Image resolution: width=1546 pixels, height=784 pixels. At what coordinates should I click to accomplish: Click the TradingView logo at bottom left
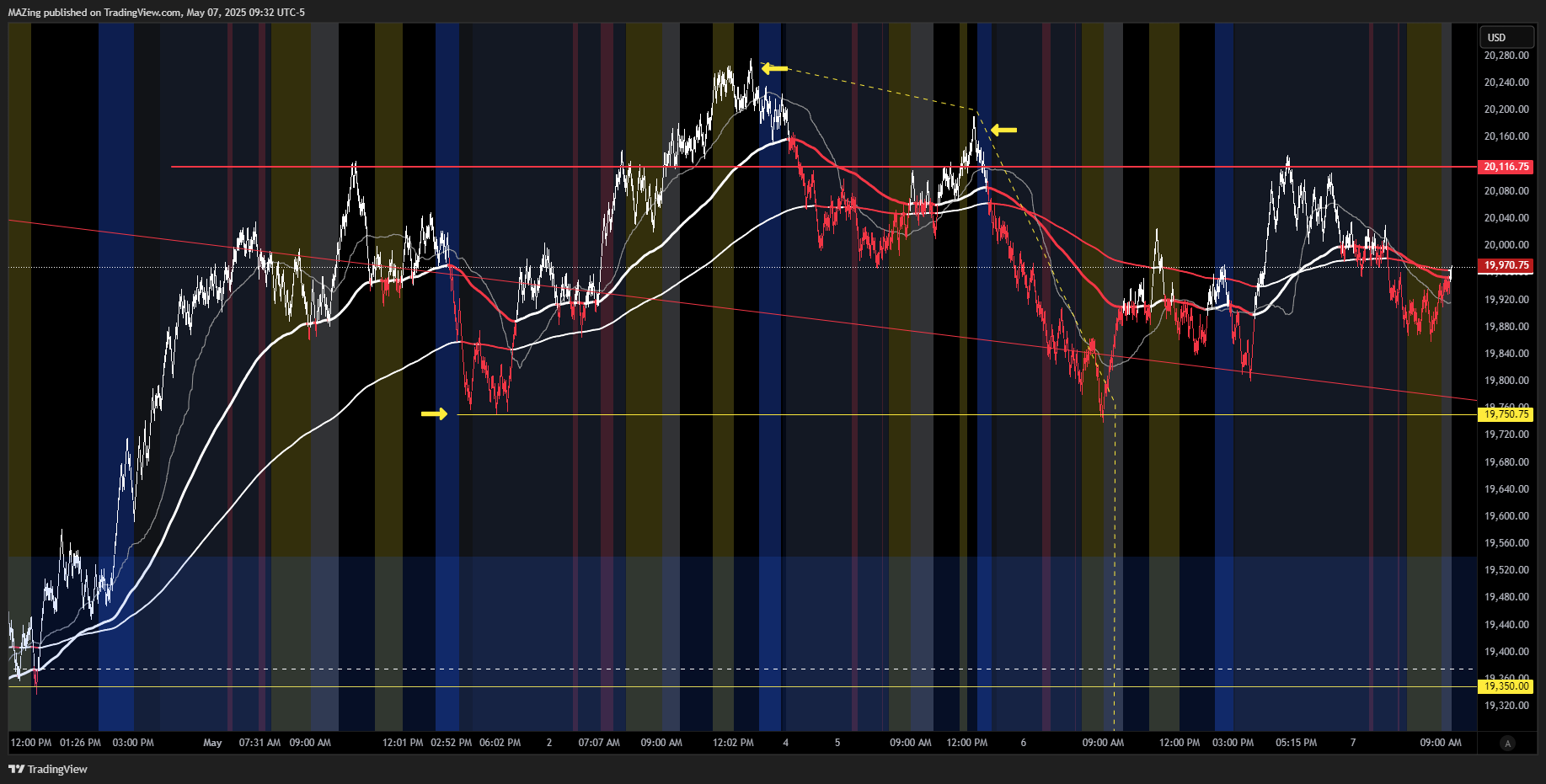click(48, 769)
